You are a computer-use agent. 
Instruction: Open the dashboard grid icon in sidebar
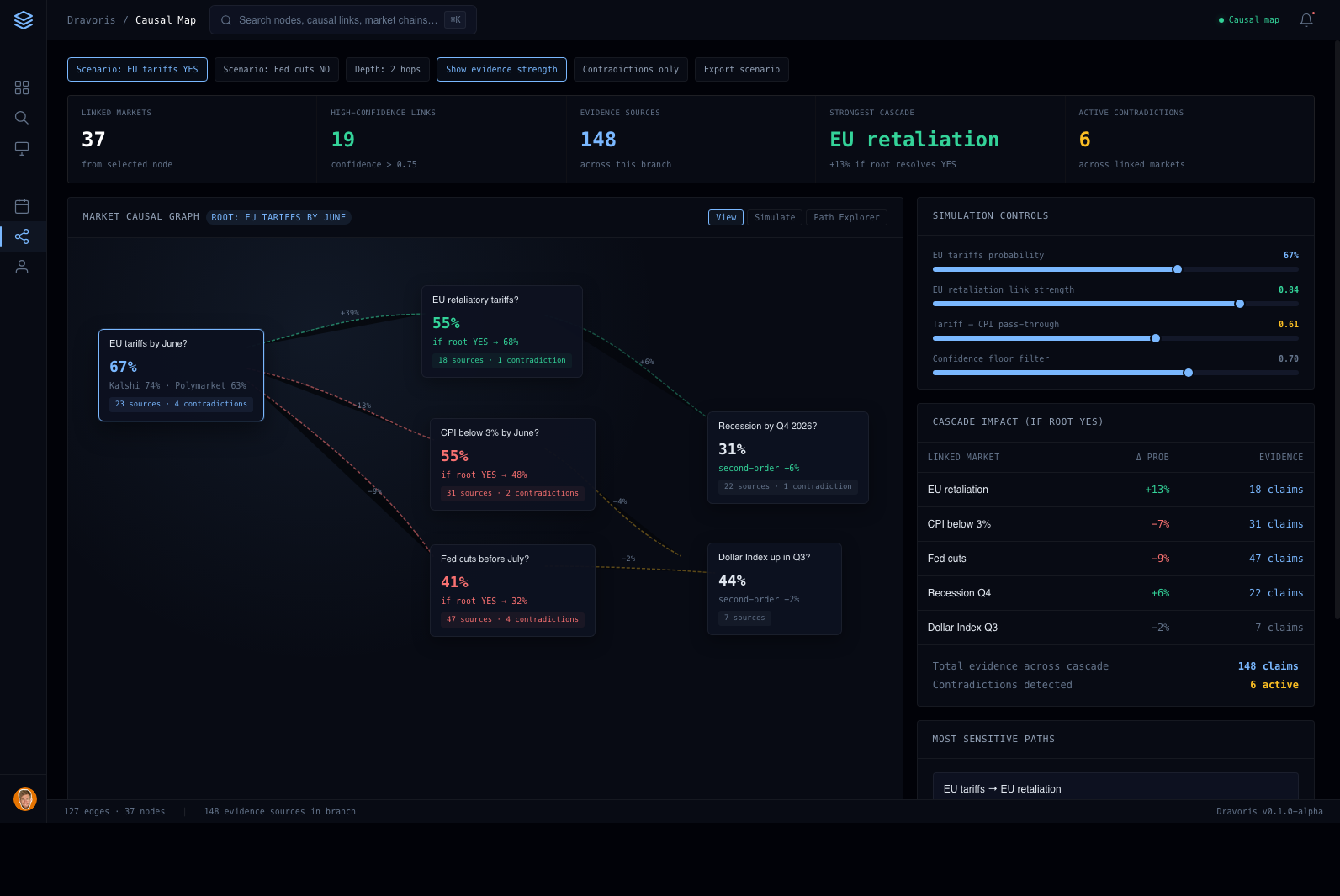coord(22,87)
